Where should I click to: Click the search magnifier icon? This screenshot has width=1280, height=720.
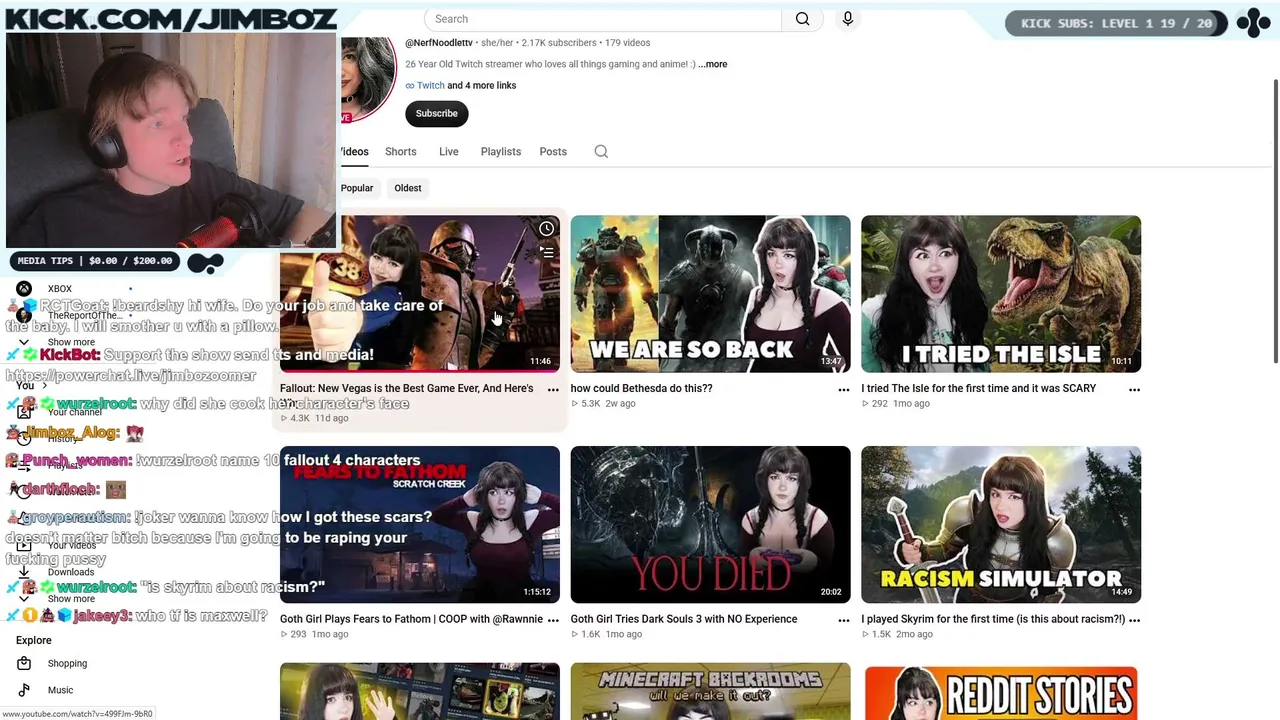pyautogui.click(x=802, y=19)
